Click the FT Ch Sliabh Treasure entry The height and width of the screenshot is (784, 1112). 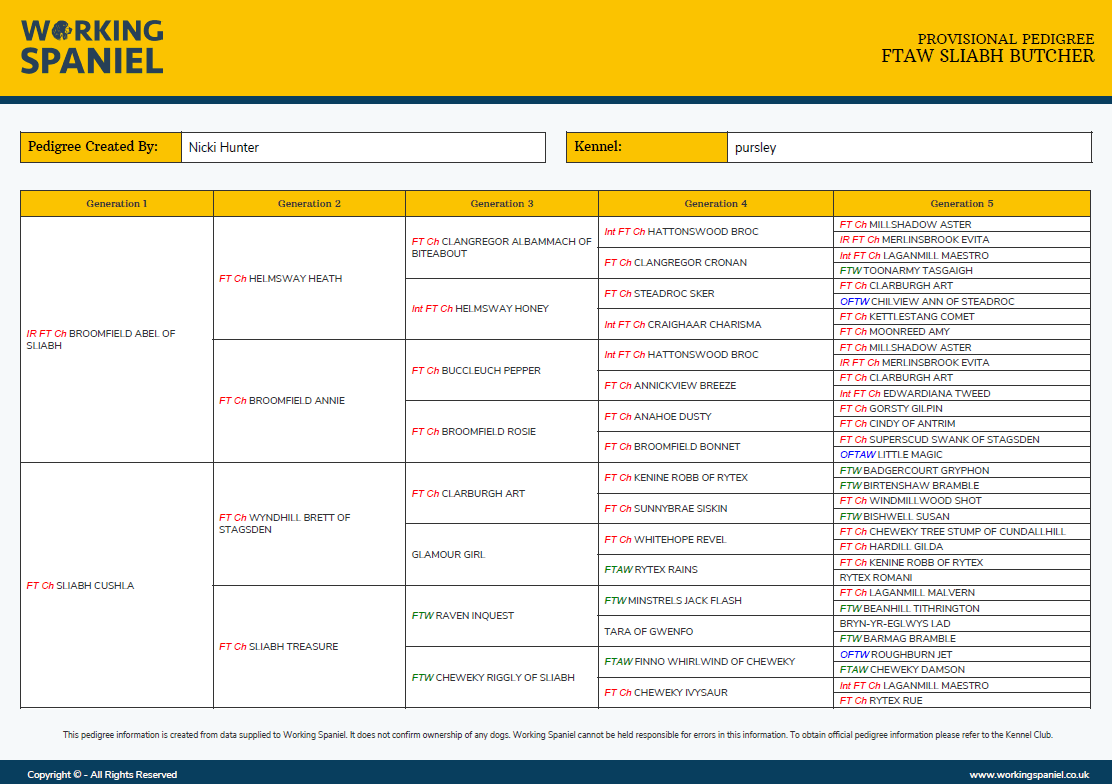pos(278,647)
